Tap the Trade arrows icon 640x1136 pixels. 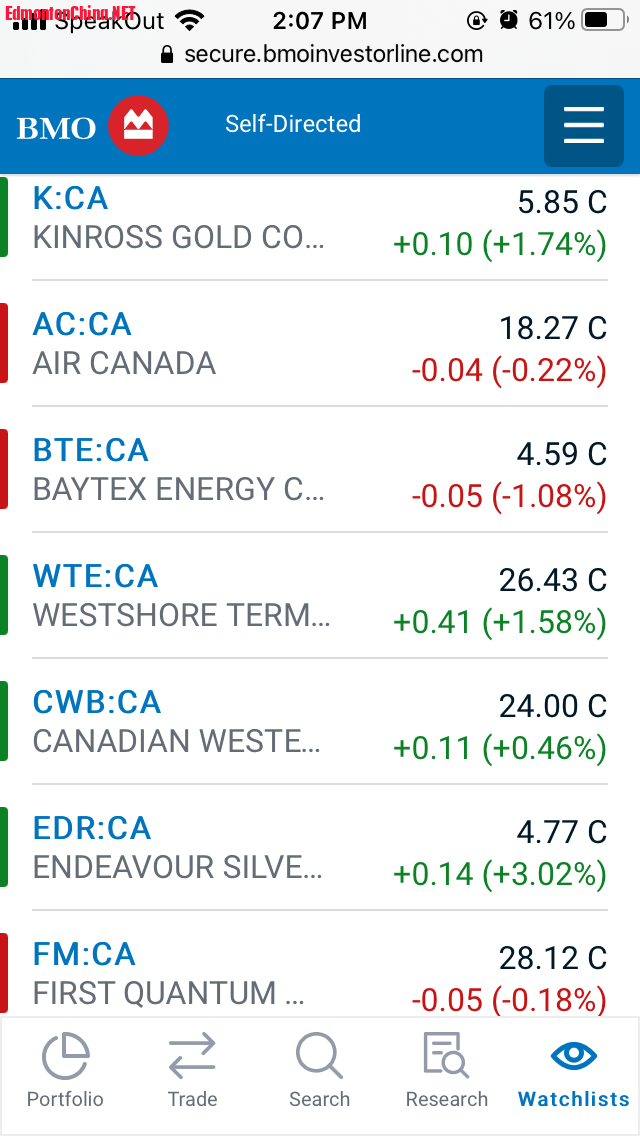(x=192, y=1056)
